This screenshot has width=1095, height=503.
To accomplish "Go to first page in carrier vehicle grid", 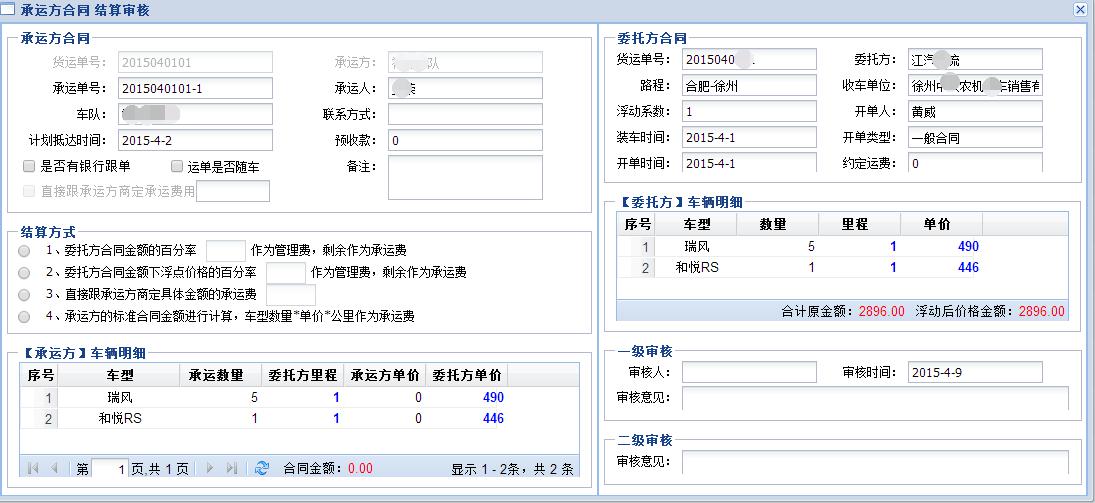I will 33,468.
